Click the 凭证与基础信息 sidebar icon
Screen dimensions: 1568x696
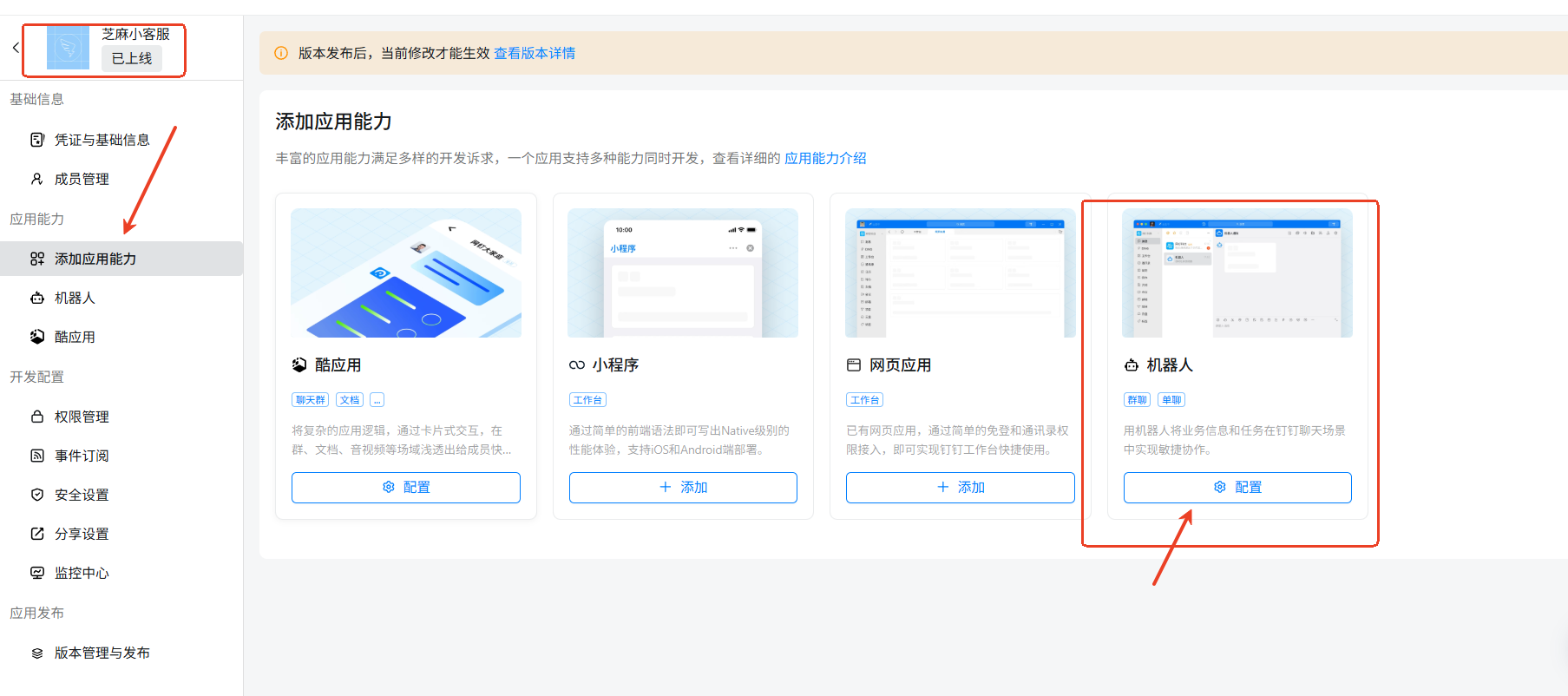tap(37, 140)
